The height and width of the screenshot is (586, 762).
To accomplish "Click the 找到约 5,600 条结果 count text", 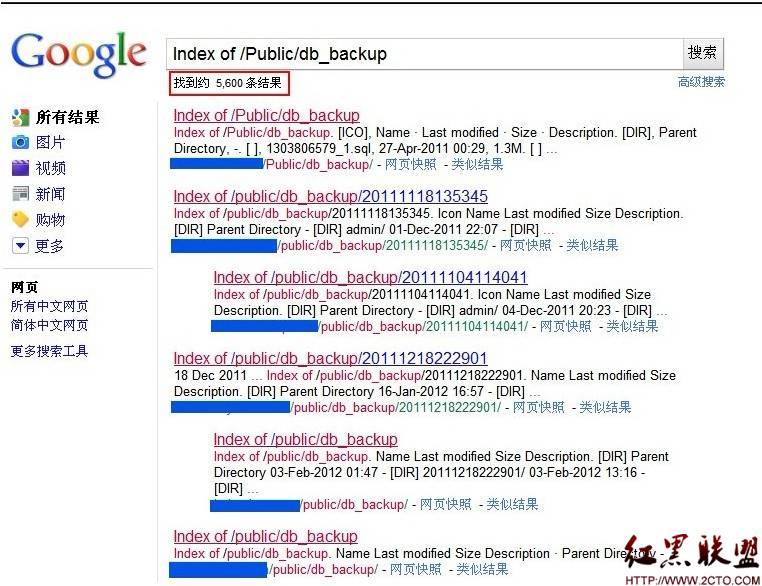I will point(228,83).
